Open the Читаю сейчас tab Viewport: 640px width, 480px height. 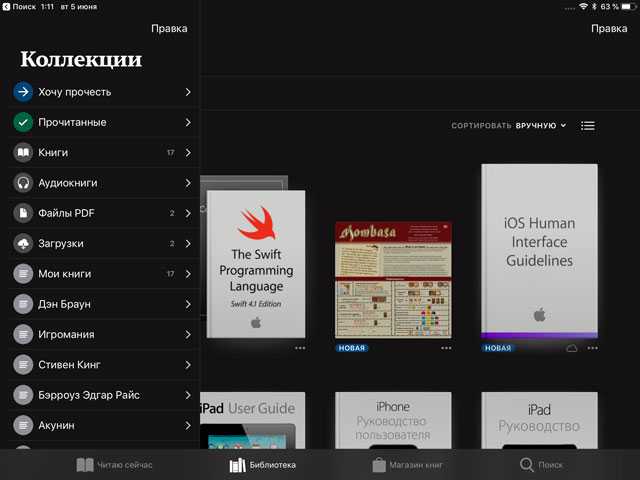[115, 464]
